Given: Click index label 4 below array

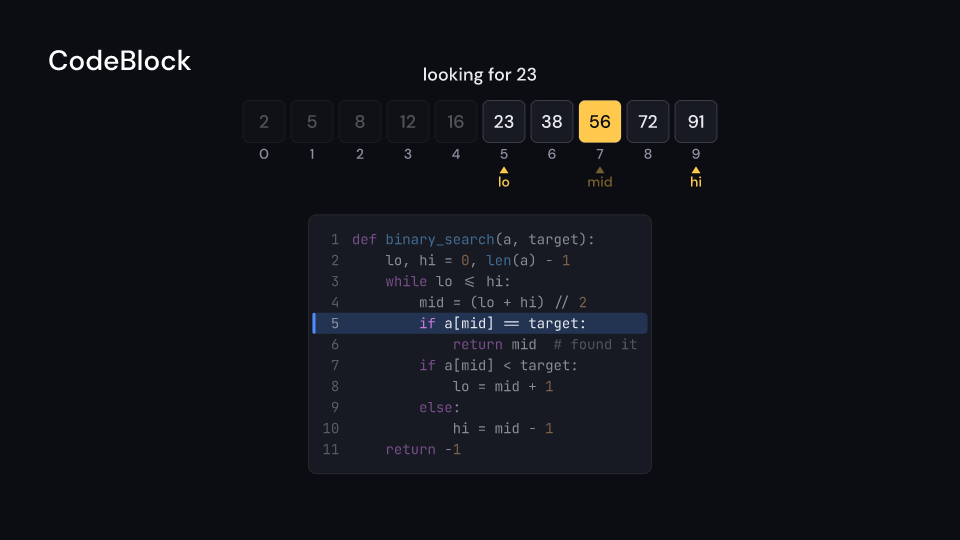Looking at the screenshot, I should coord(456,154).
